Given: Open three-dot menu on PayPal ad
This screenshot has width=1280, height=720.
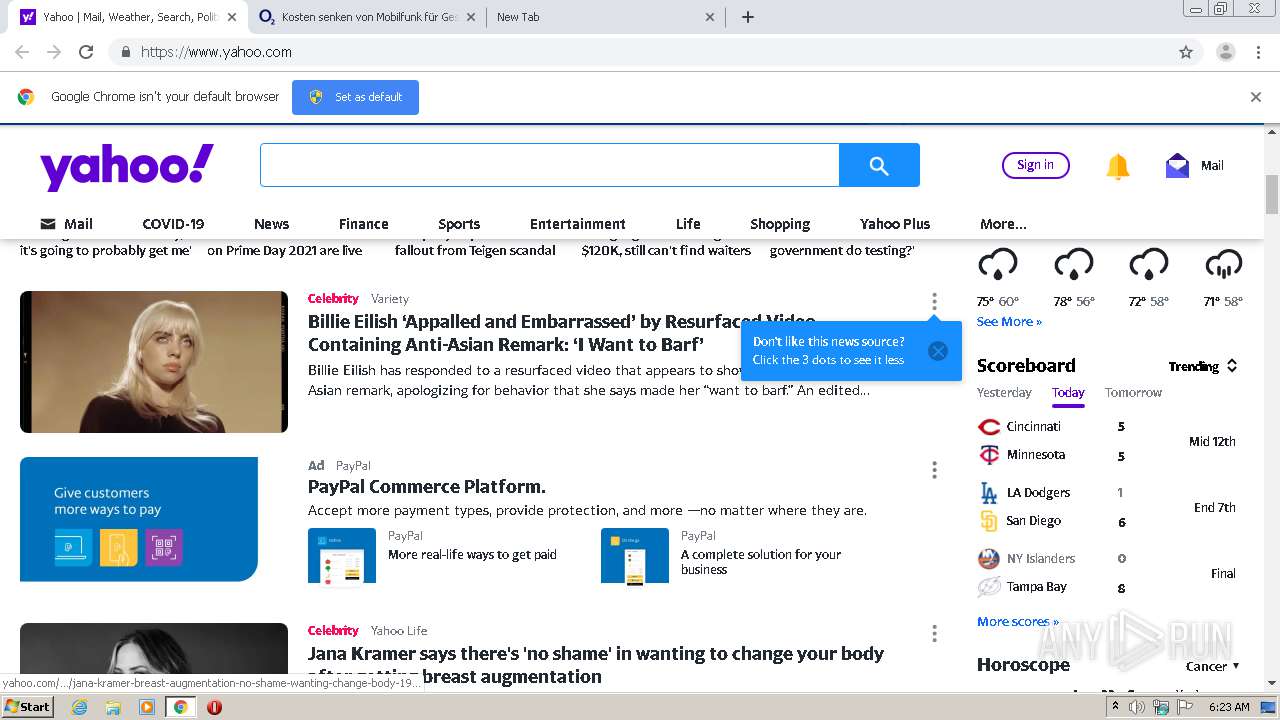Looking at the screenshot, I should pos(934,470).
